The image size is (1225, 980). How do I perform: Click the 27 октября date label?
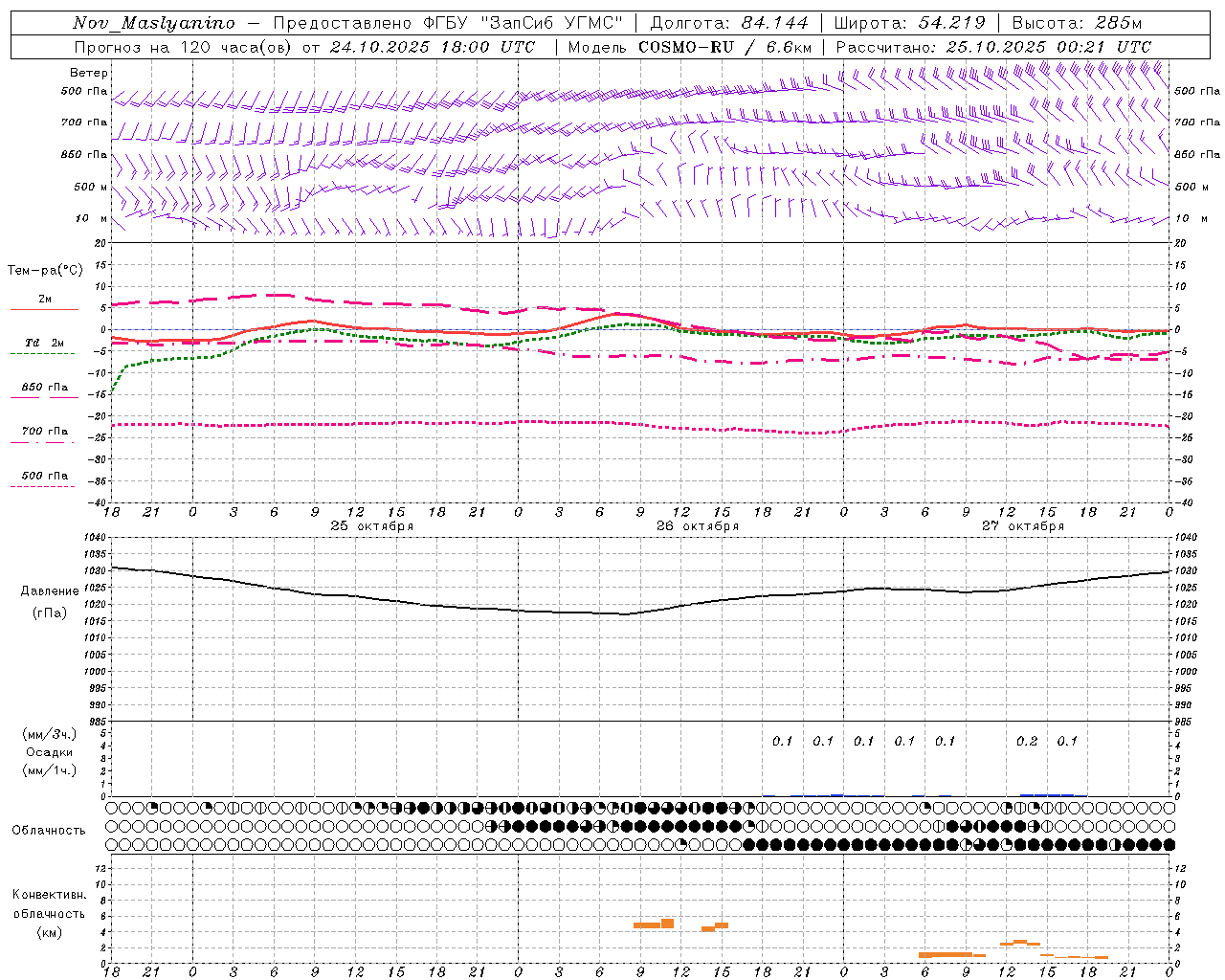coord(1023,526)
